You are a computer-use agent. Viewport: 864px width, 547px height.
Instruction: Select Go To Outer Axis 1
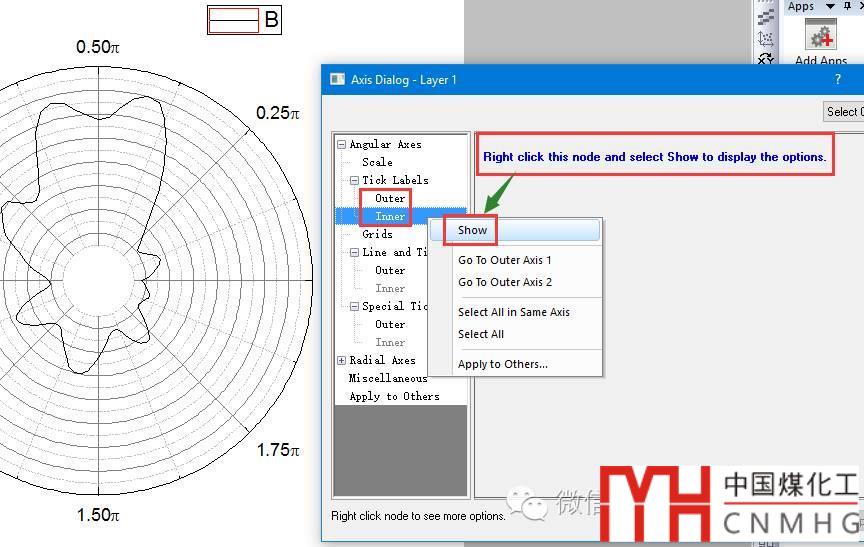(x=504, y=260)
